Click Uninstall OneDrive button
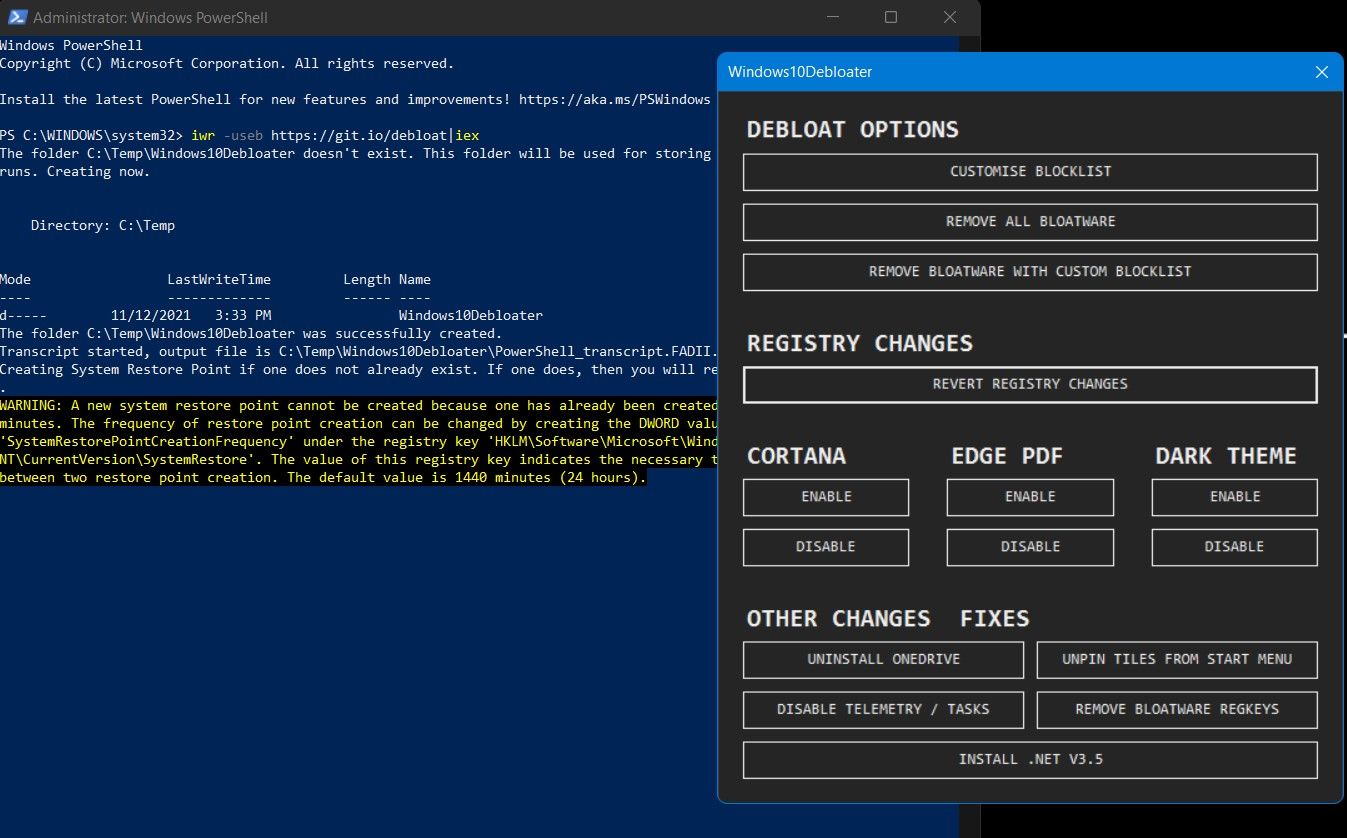Image resolution: width=1347 pixels, height=838 pixels. pyautogui.click(x=883, y=660)
